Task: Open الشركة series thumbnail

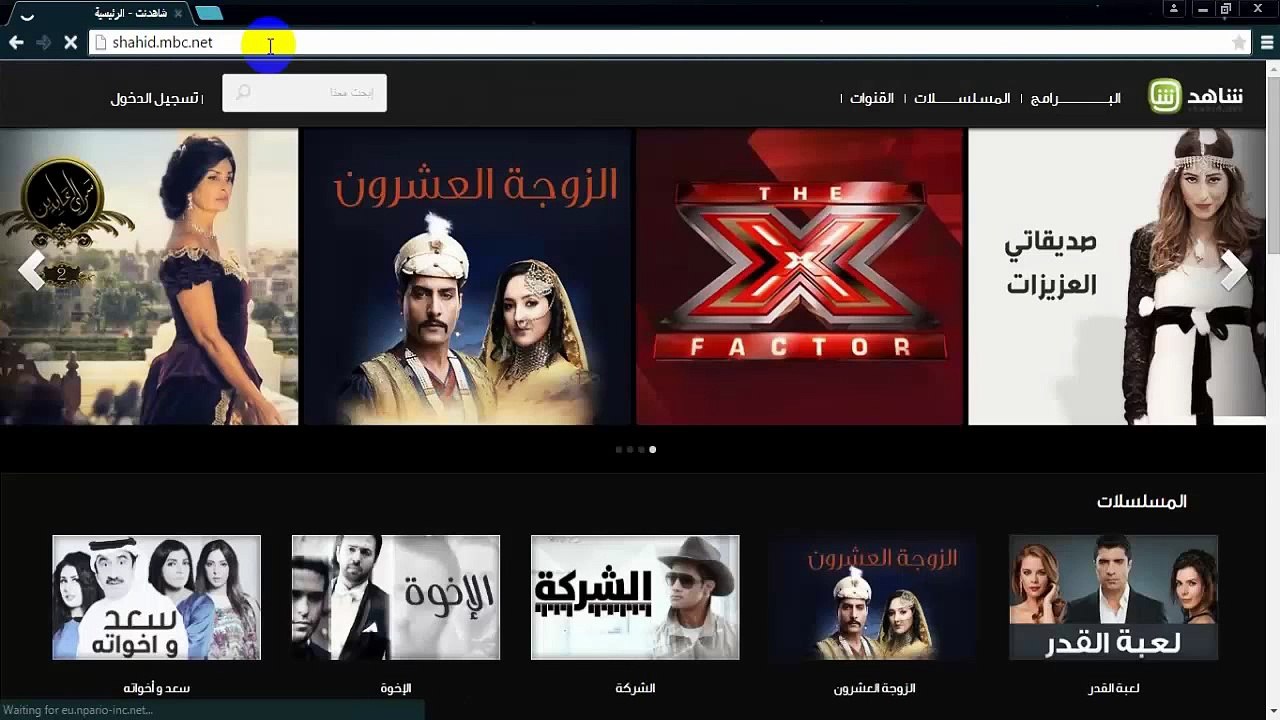Action: [x=635, y=597]
